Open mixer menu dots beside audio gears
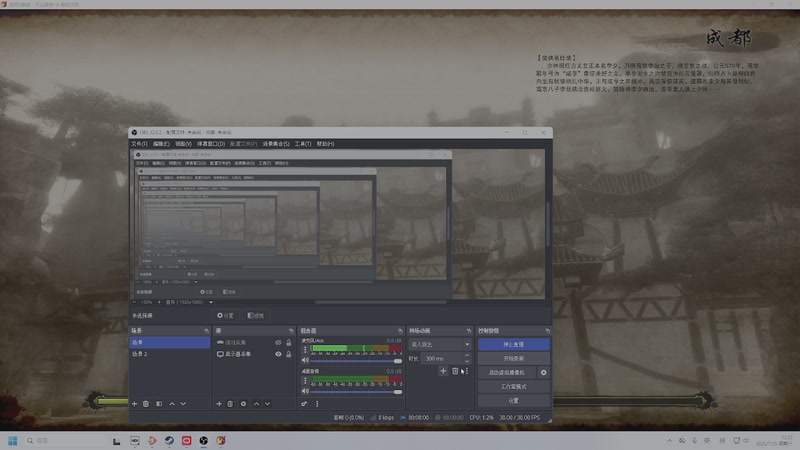Viewport: 800px width, 450px height. (x=317, y=404)
